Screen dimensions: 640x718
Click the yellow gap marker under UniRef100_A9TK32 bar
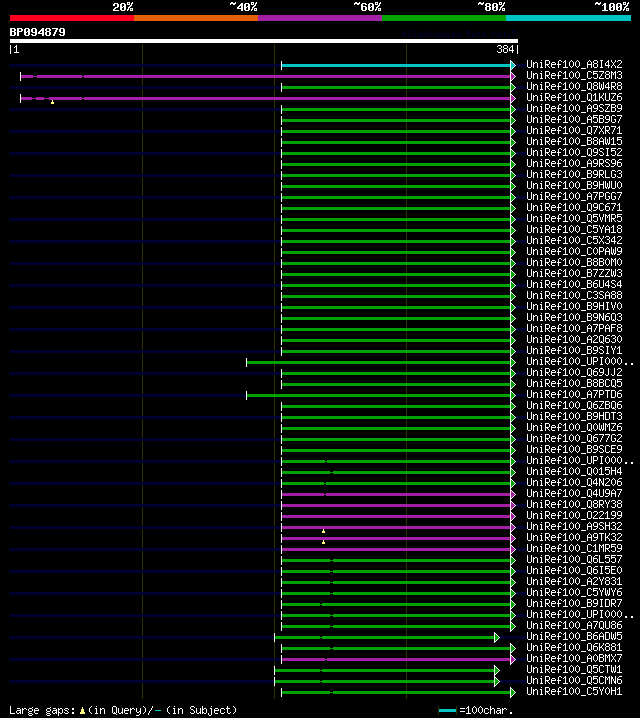pyautogui.click(x=324, y=542)
